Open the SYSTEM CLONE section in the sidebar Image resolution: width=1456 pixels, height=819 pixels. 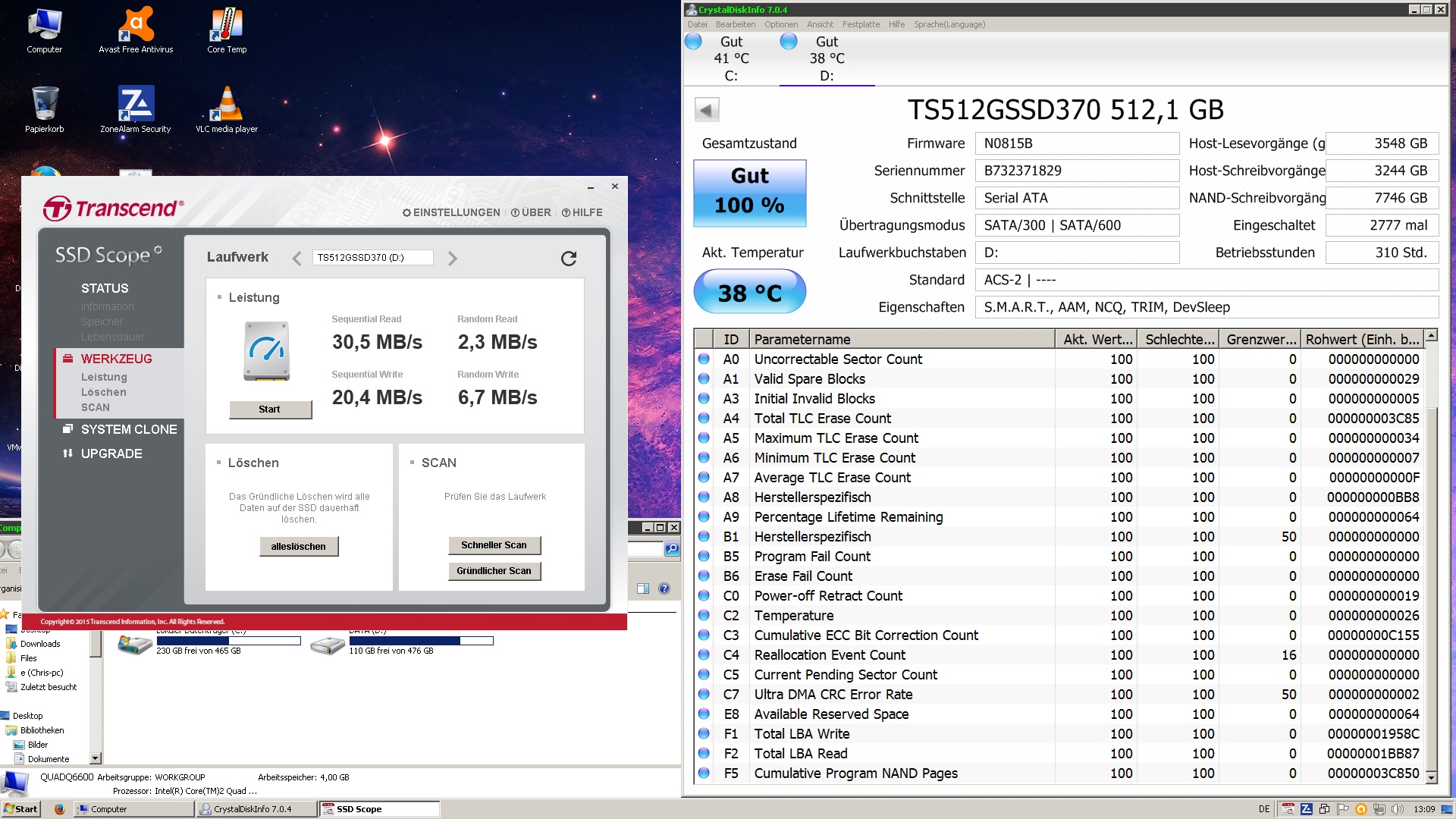[128, 429]
